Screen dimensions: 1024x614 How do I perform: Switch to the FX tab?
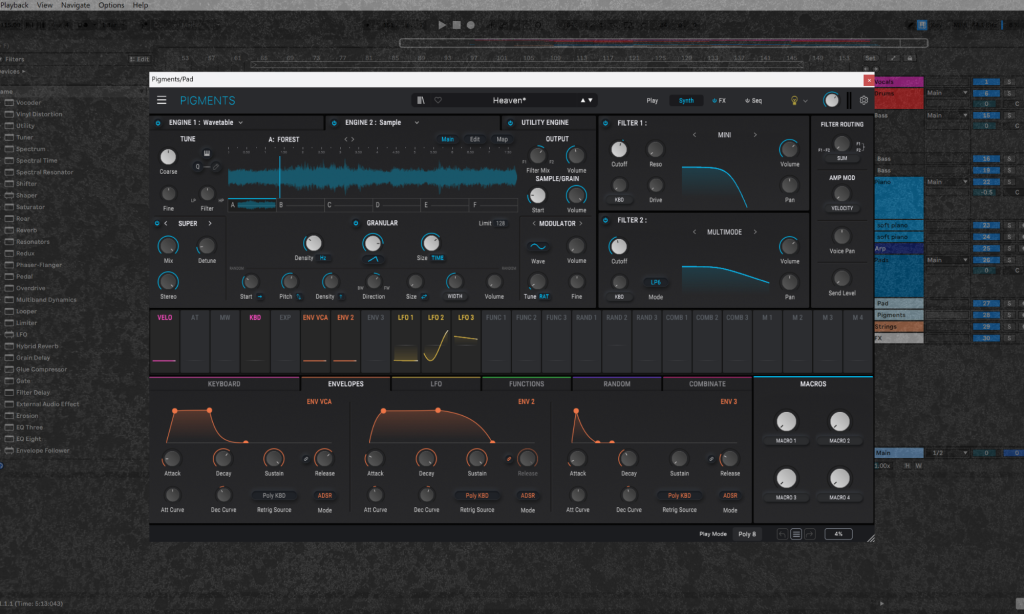coord(720,101)
